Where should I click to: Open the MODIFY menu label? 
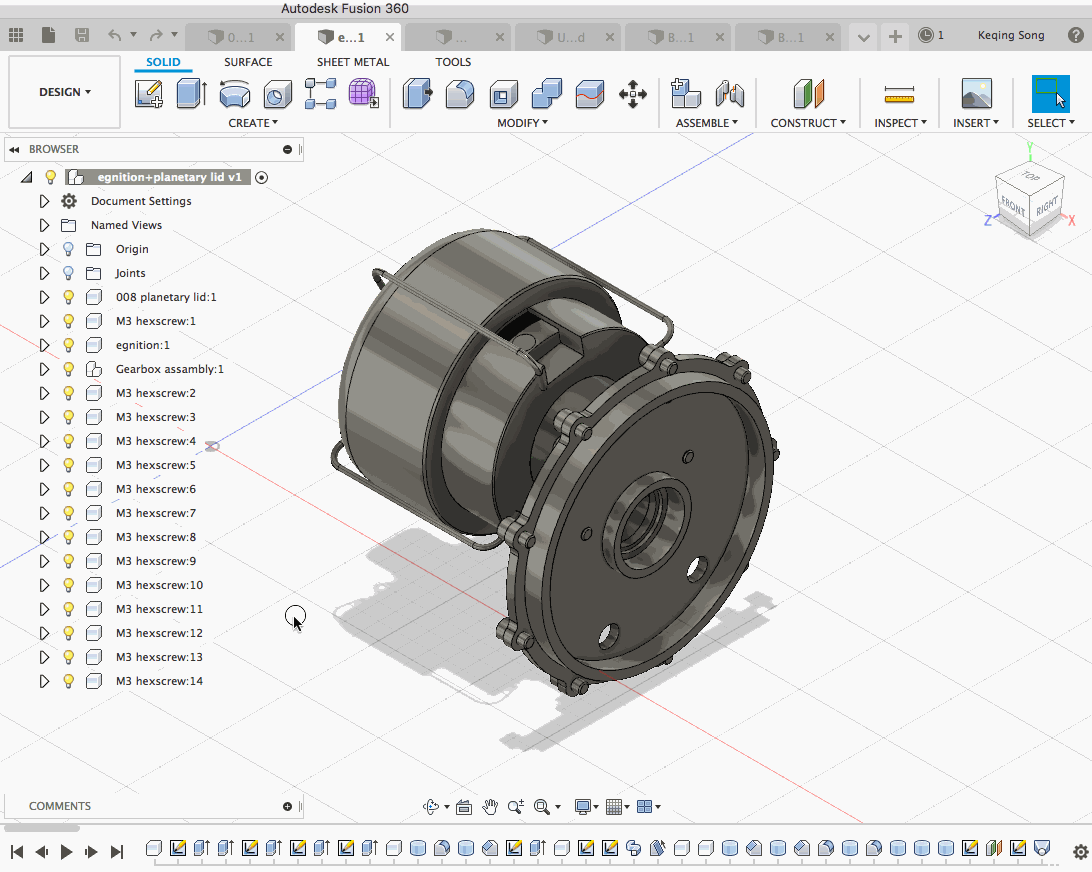tap(522, 123)
